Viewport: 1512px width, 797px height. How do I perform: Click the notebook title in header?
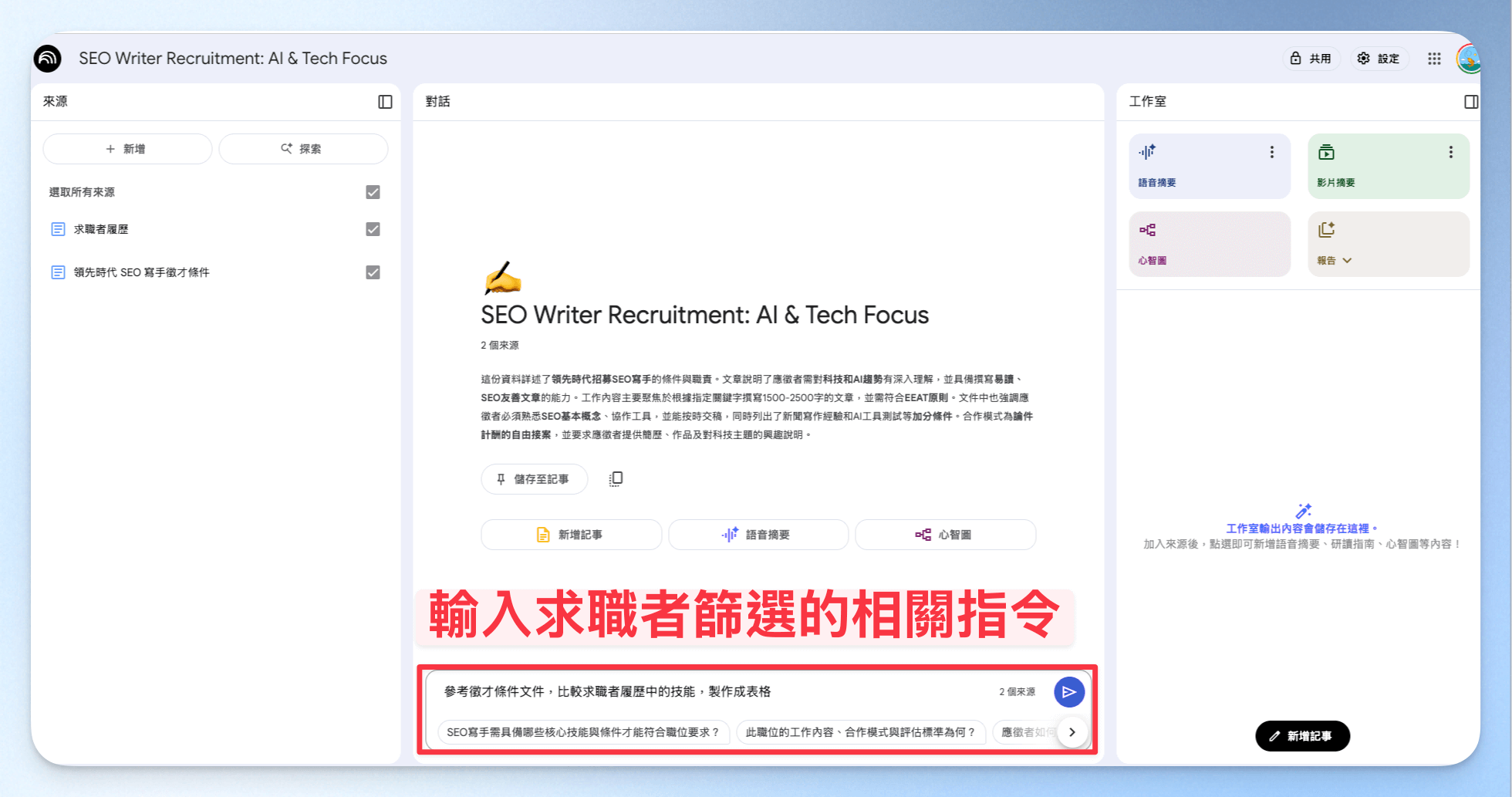coord(233,59)
